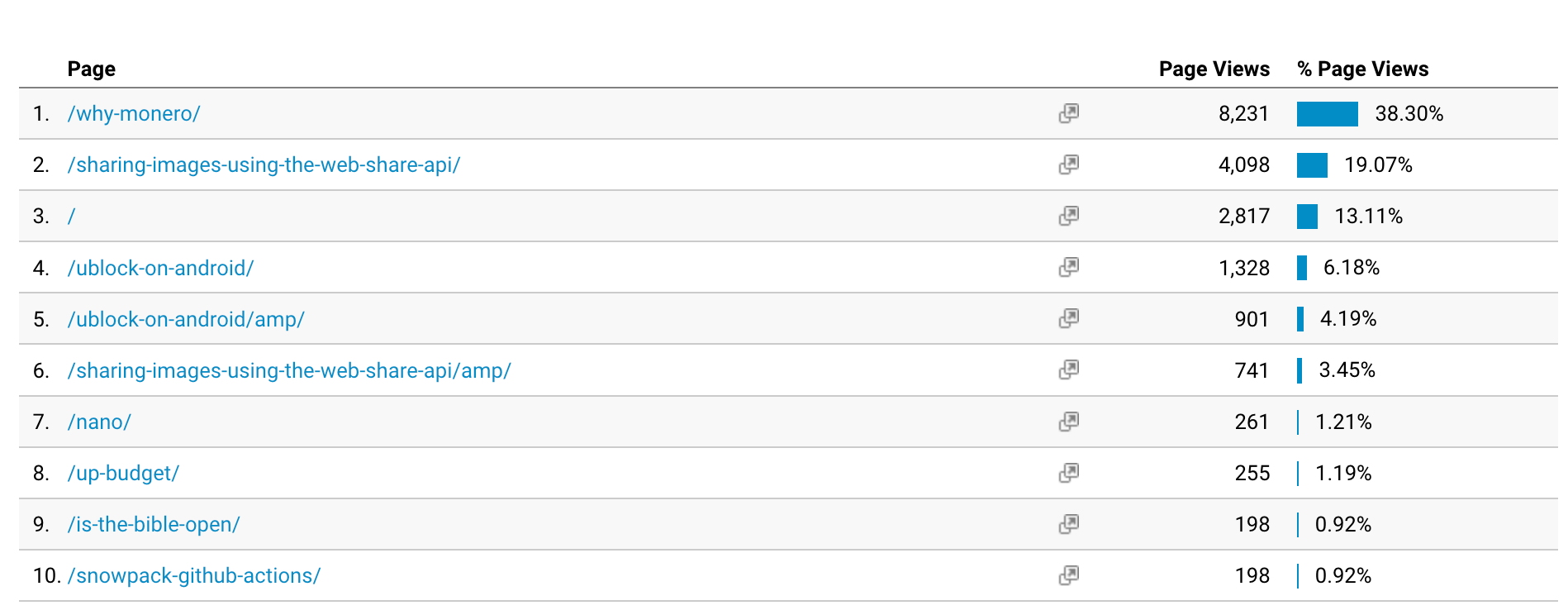Screen dimensions: 1568x615
Task: Open /ublock-on-android/amp/ external-link icon
Action: [x=1068, y=318]
